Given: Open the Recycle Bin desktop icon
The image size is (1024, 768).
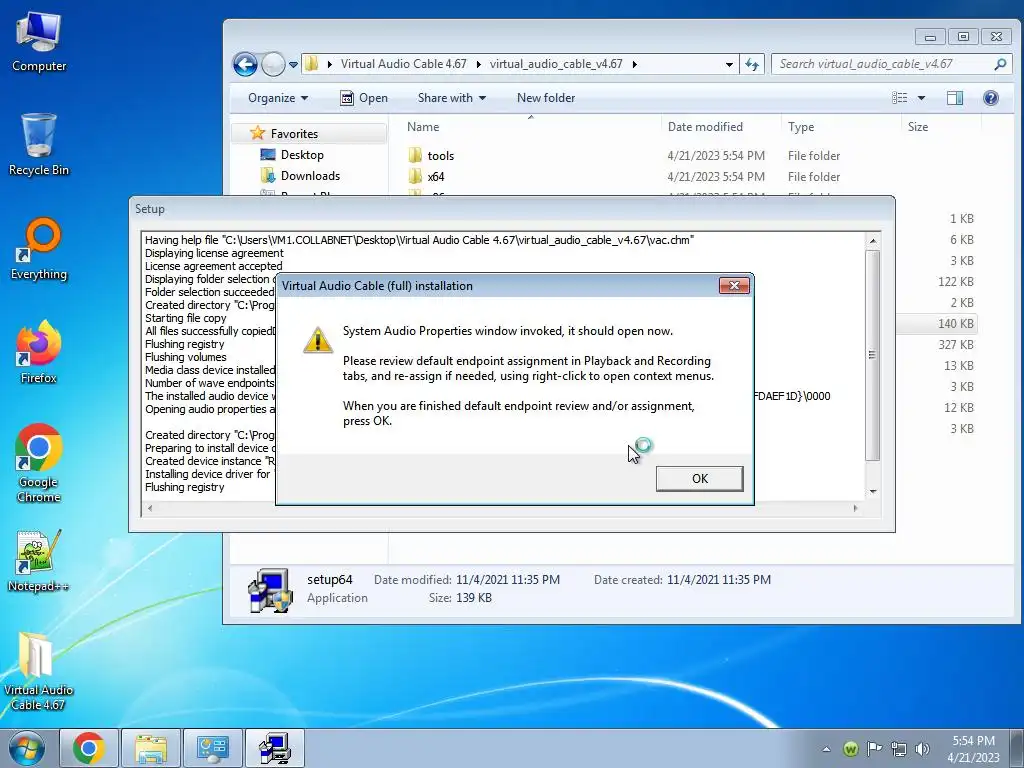Looking at the screenshot, I should click(x=39, y=145).
